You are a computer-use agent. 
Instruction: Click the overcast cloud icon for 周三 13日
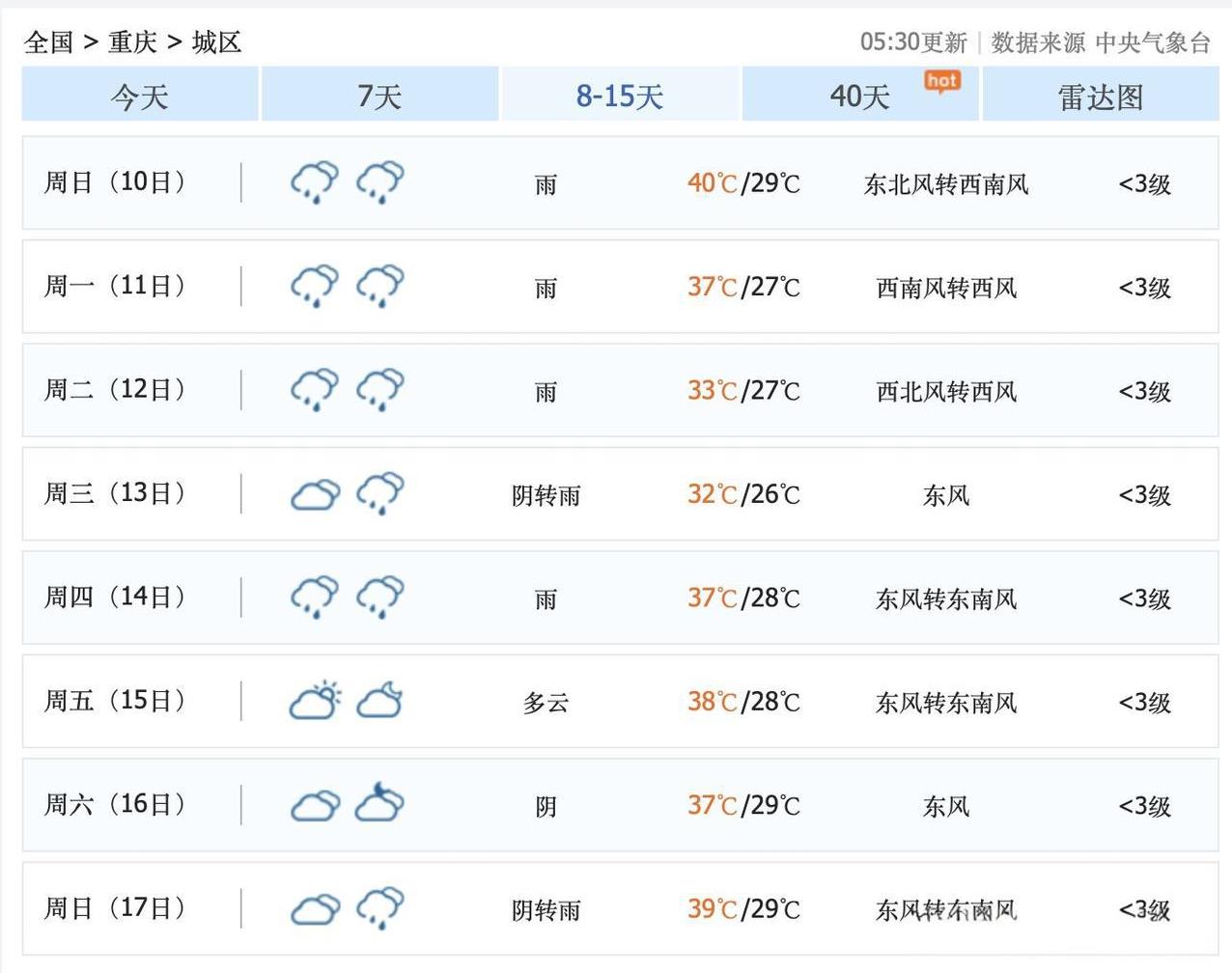(315, 494)
